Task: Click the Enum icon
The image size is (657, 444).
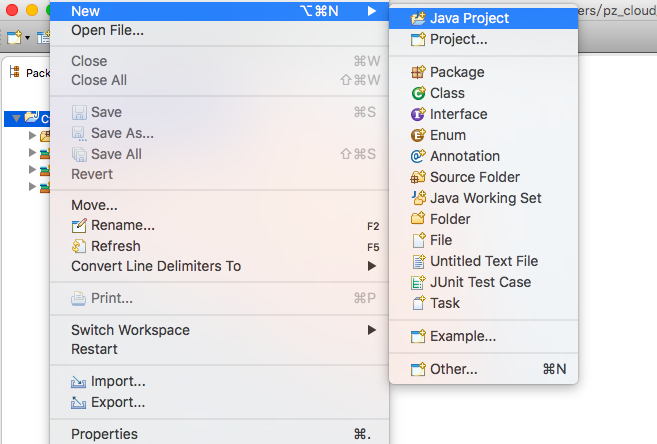Action: [x=419, y=135]
